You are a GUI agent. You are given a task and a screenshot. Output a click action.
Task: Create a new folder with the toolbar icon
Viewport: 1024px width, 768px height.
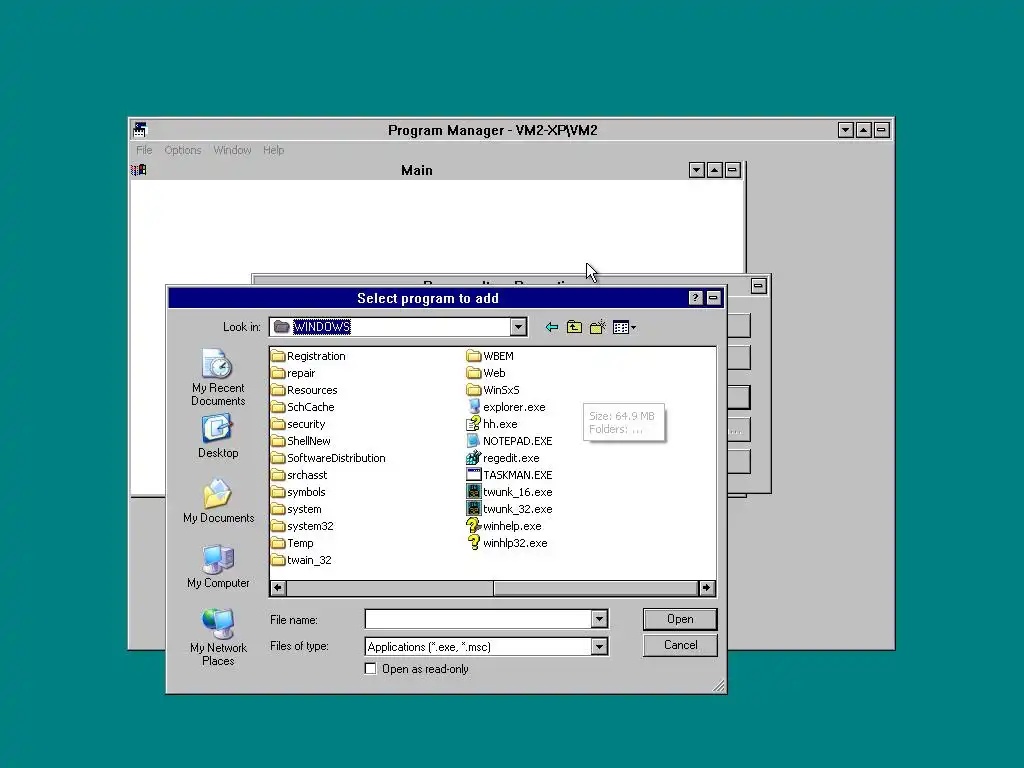coord(598,327)
